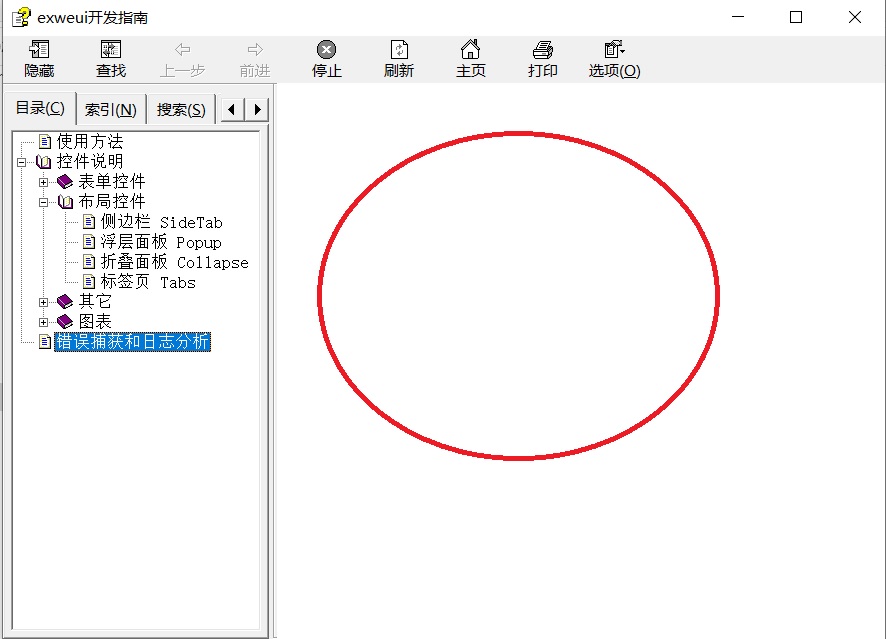Click page icon beside 错误捕获和日志分析
The height and width of the screenshot is (639, 886).
[45, 342]
